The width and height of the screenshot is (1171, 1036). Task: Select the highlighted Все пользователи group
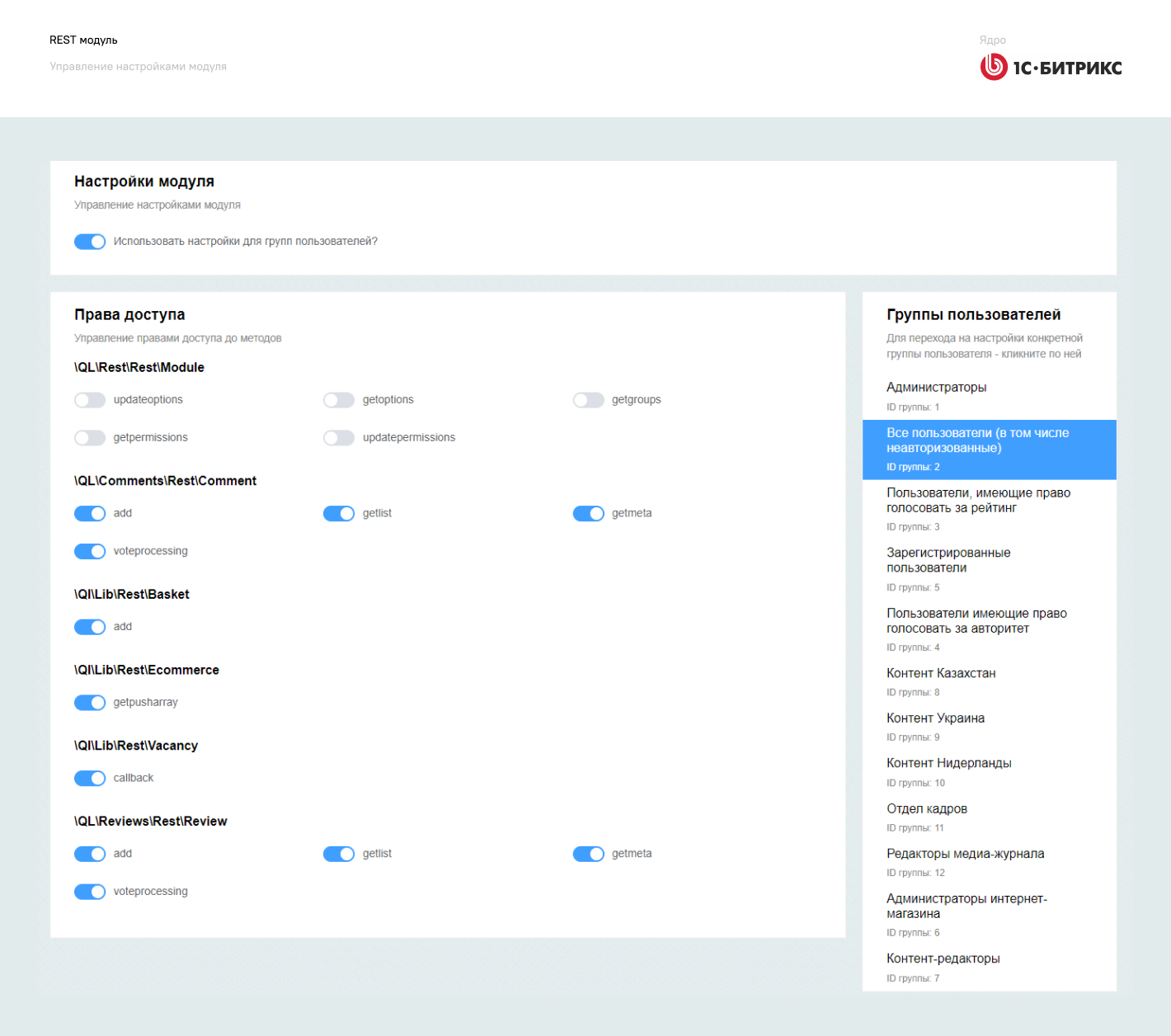(977, 440)
